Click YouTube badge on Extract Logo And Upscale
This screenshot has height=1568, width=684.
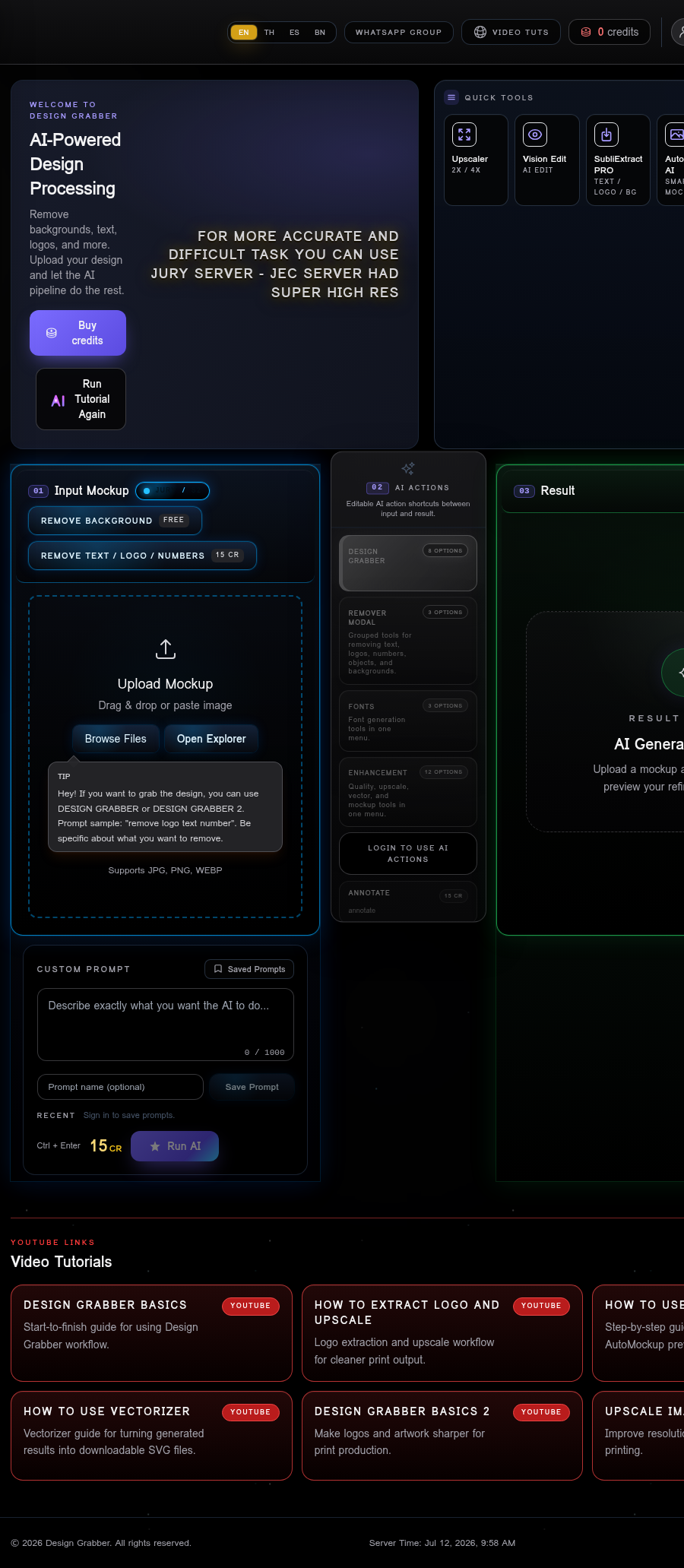click(x=541, y=1306)
